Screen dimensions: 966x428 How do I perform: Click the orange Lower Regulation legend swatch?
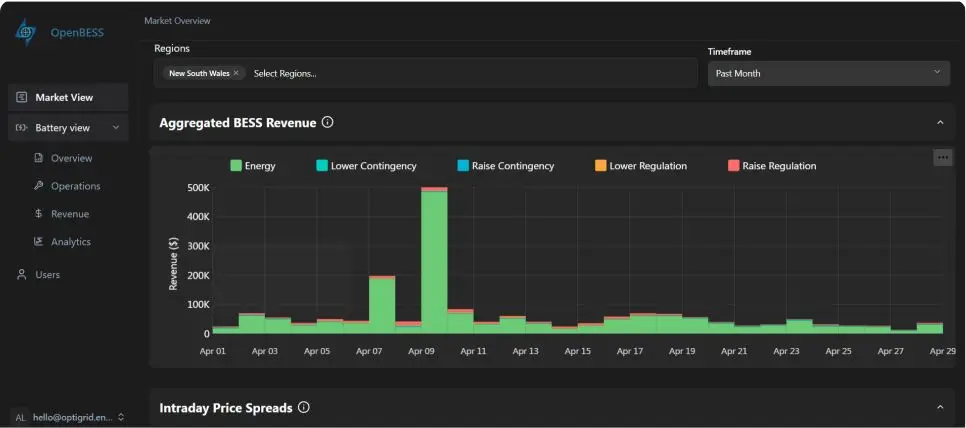[600, 166]
